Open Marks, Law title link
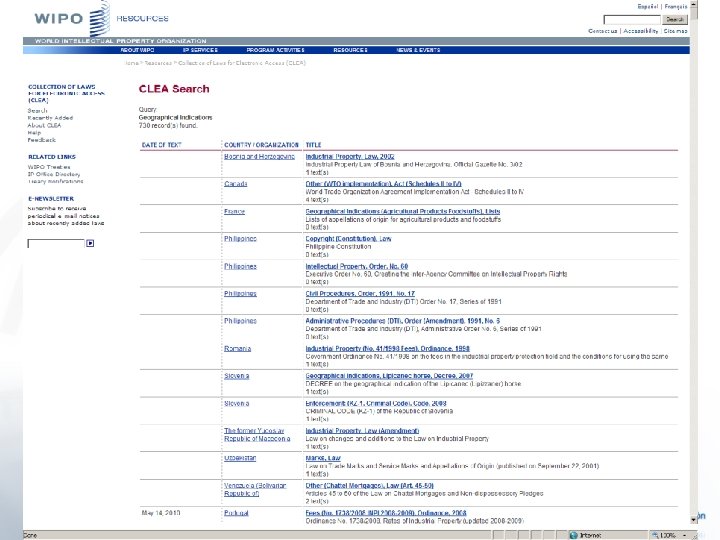 [323, 458]
